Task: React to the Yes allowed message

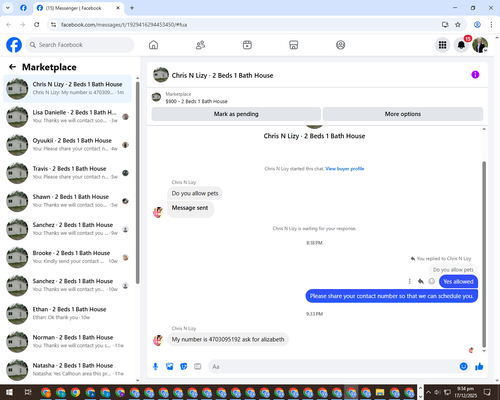Action: pos(432,282)
